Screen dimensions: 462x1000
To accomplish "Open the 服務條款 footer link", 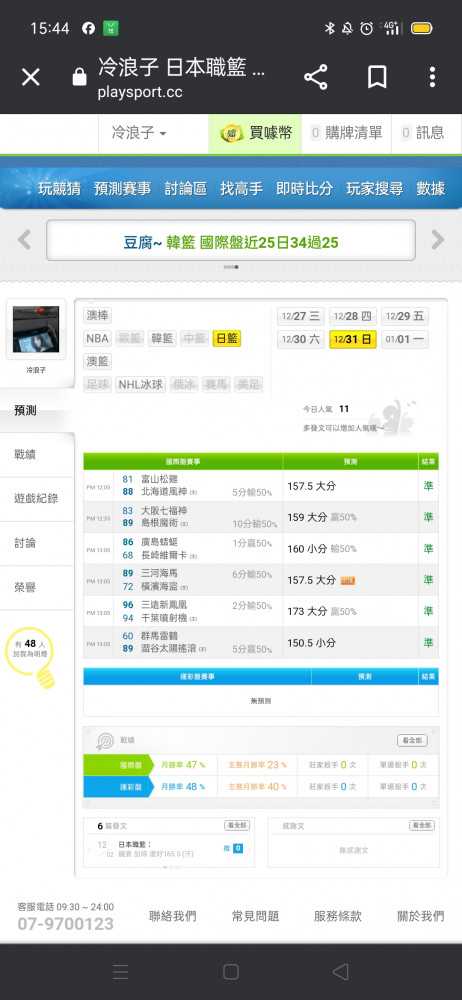I will pos(338,916).
